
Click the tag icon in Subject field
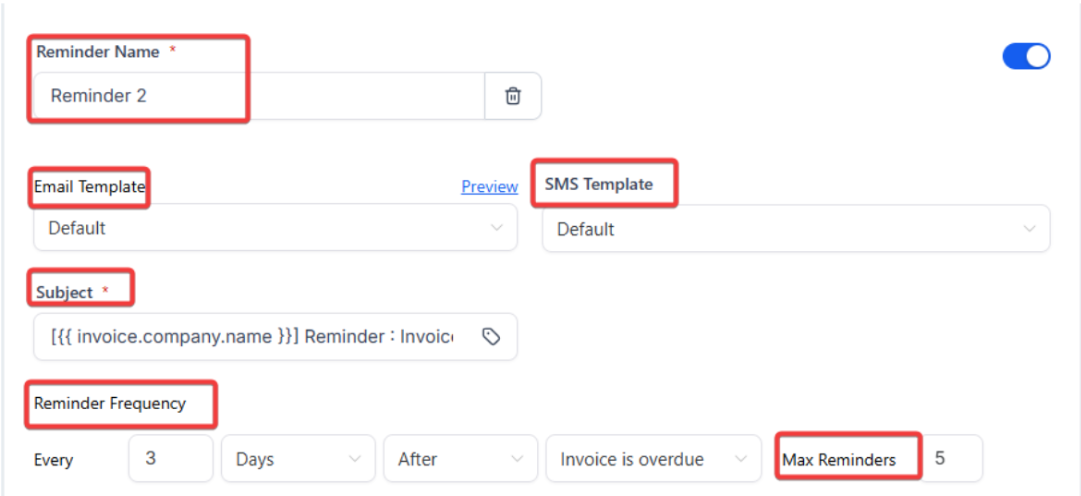pyautogui.click(x=491, y=337)
